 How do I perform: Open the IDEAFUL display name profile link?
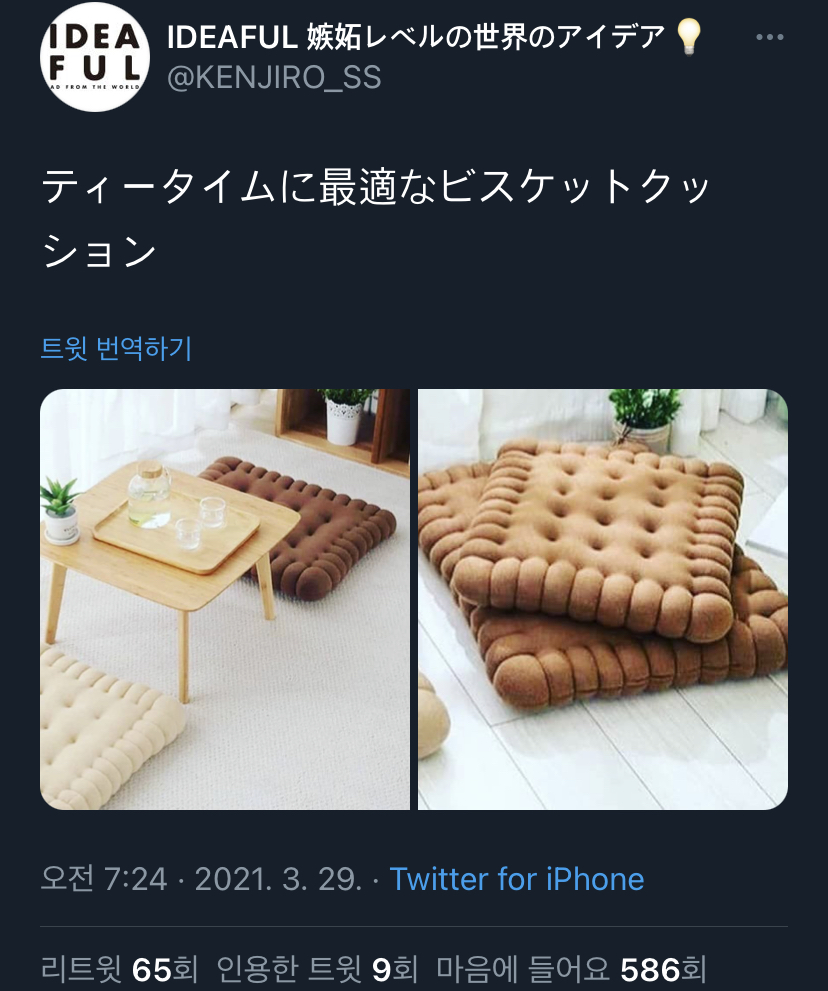(x=416, y=37)
